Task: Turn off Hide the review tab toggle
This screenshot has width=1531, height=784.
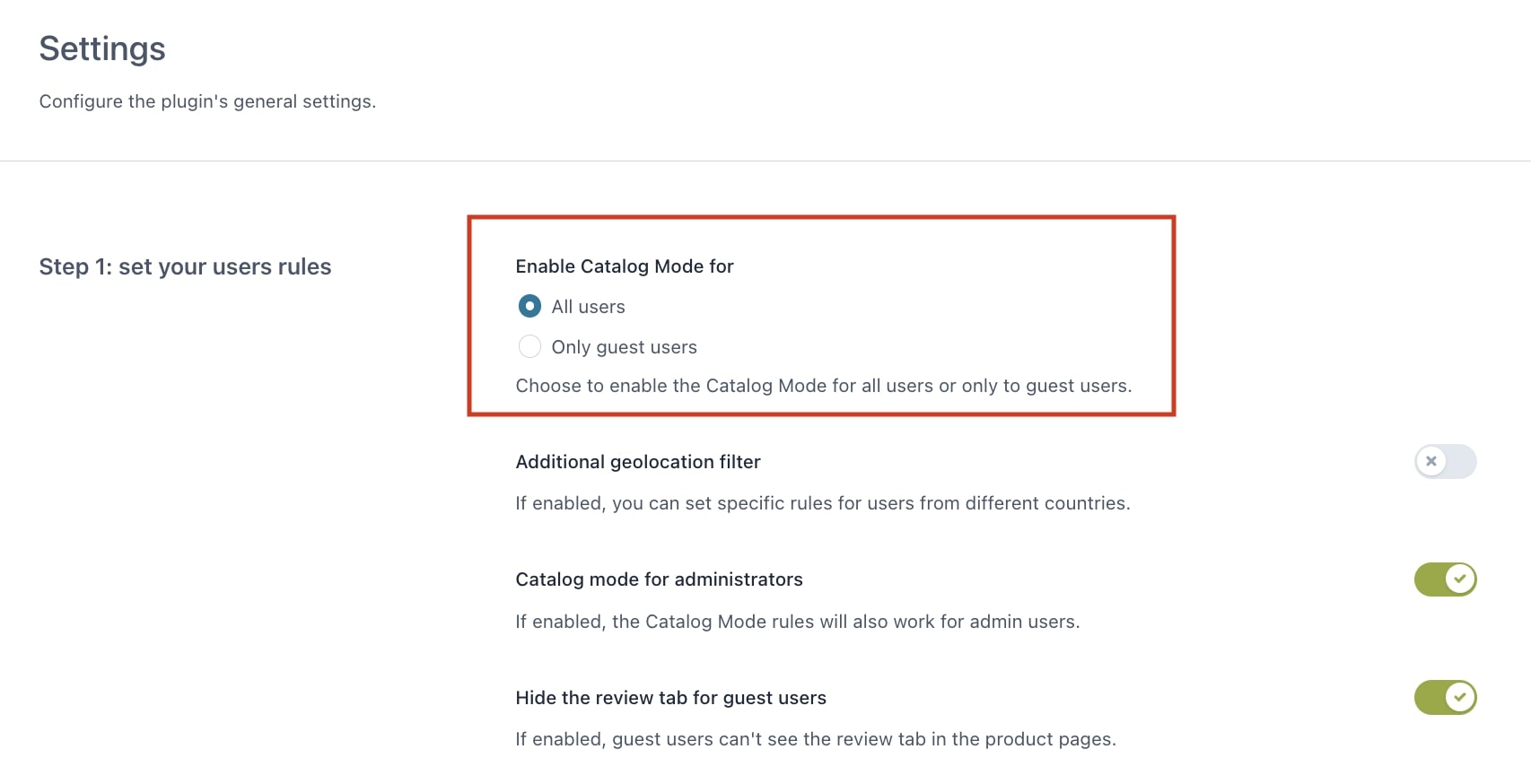Action: (1445, 697)
